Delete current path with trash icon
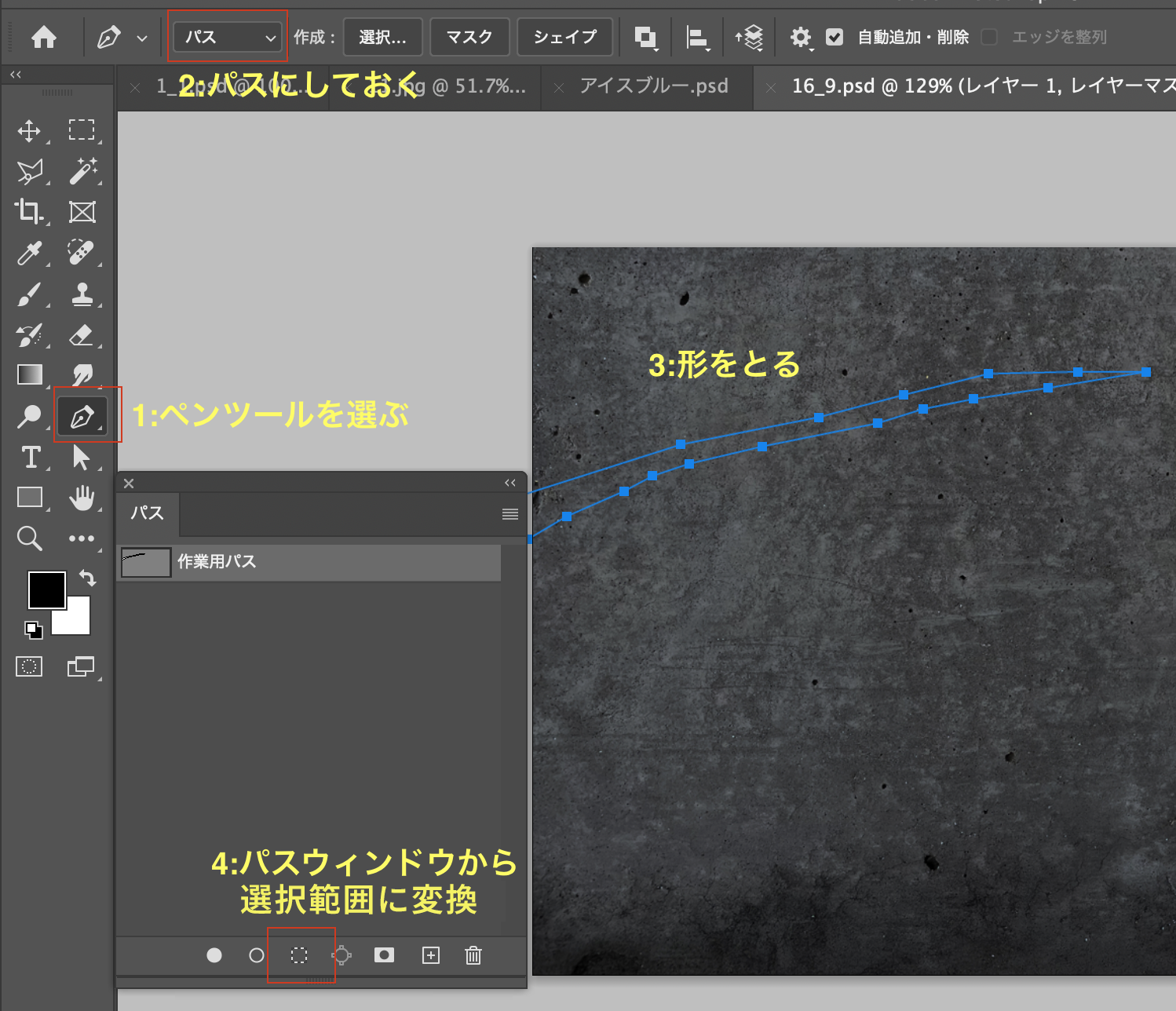 pyautogui.click(x=473, y=955)
